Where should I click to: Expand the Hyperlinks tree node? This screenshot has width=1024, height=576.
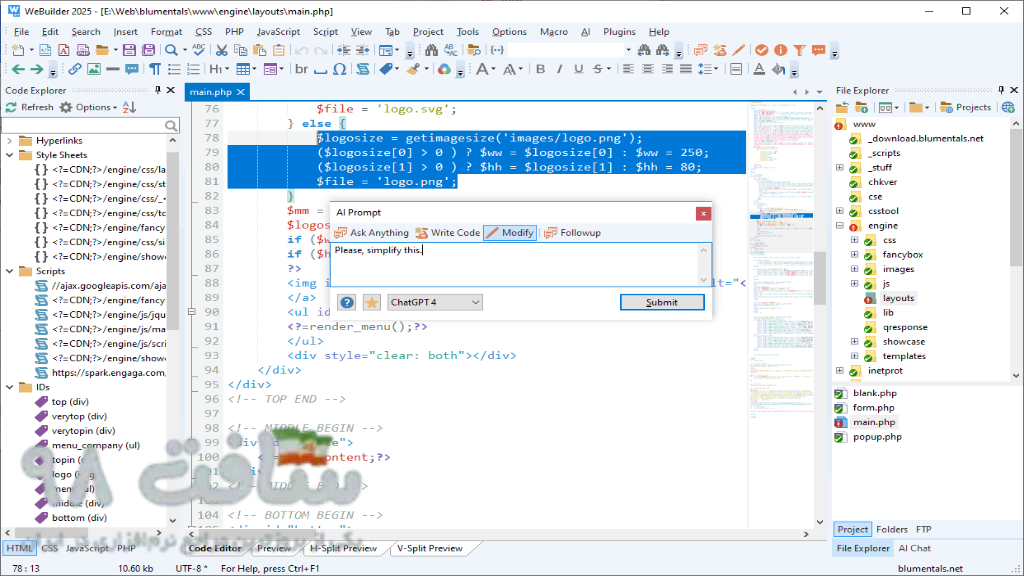(9, 140)
